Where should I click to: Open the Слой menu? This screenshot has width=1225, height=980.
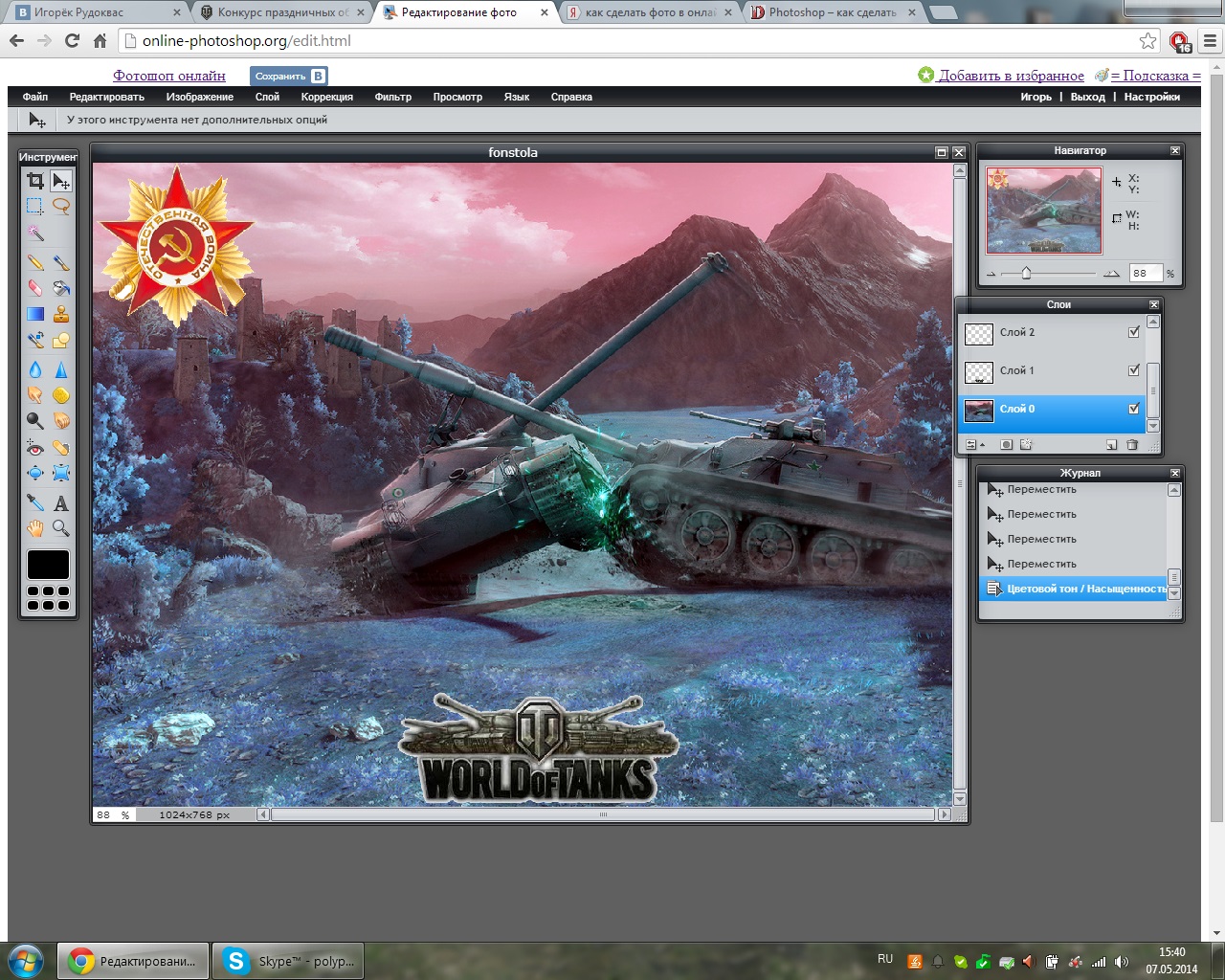coord(267,97)
